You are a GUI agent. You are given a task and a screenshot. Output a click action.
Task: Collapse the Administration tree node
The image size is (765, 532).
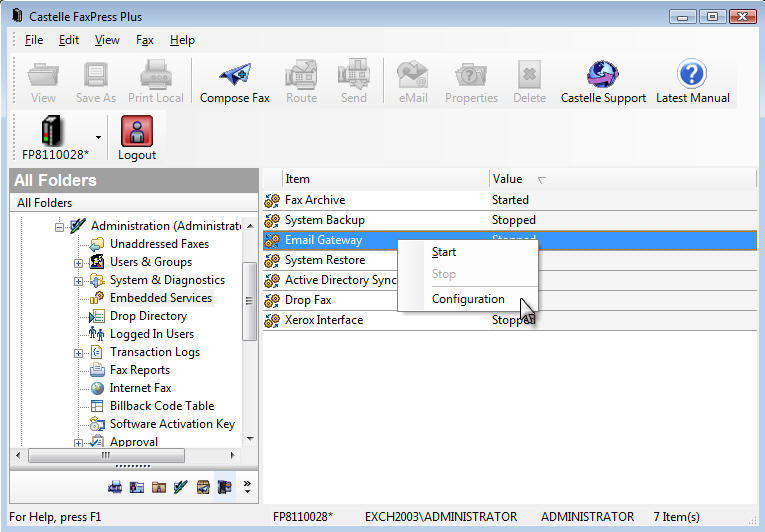pyautogui.click(x=60, y=226)
